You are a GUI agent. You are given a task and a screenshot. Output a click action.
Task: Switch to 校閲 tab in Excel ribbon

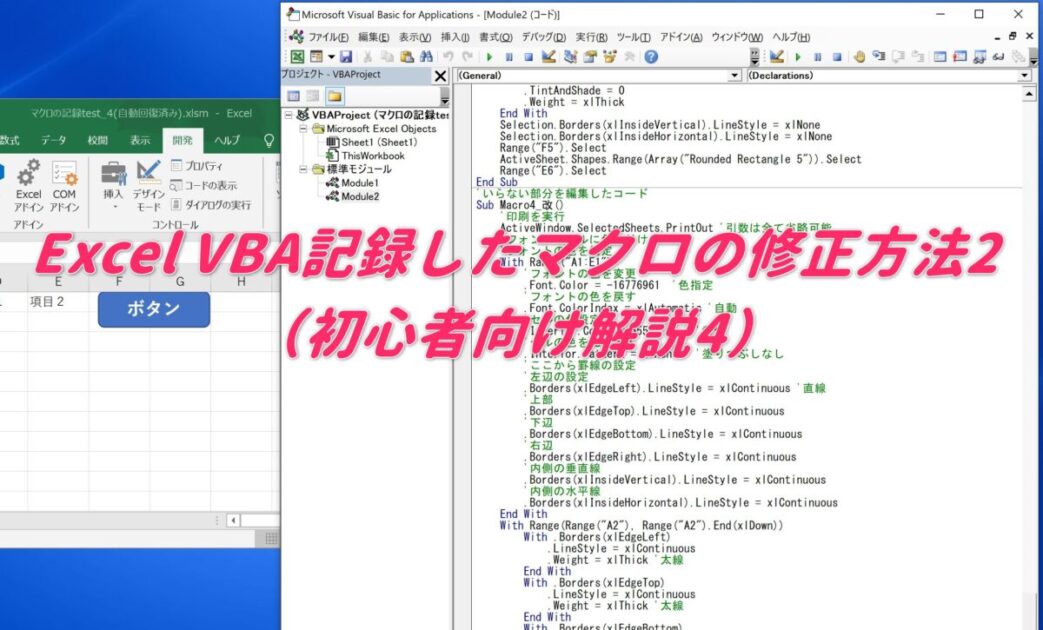point(98,140)
